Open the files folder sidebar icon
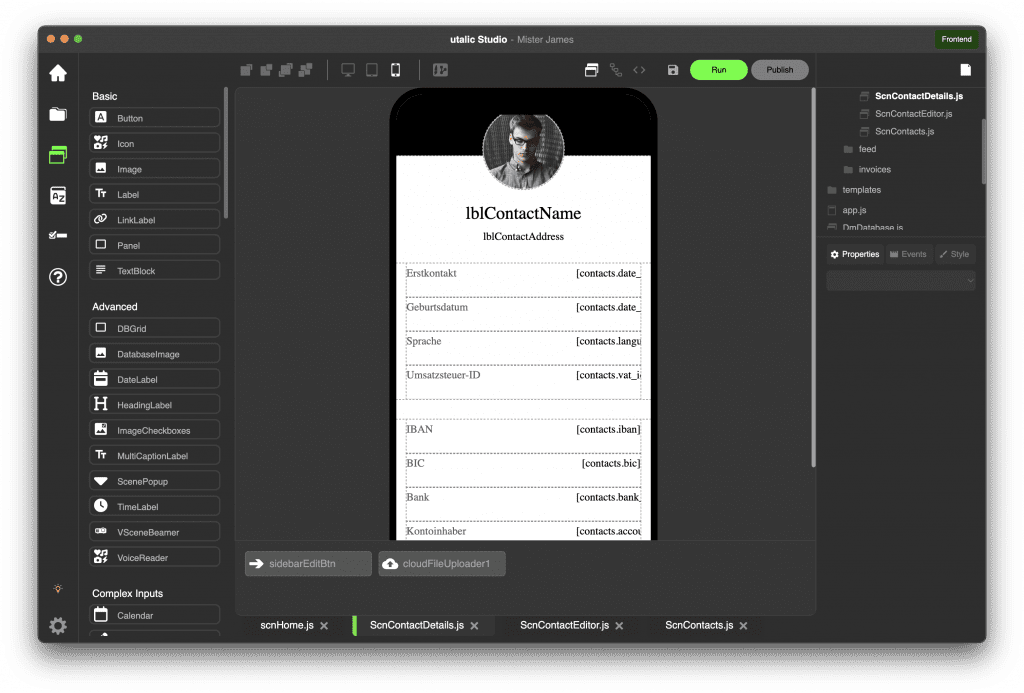This screenshot has height=693, width=1024. click(x=58, y=114)
